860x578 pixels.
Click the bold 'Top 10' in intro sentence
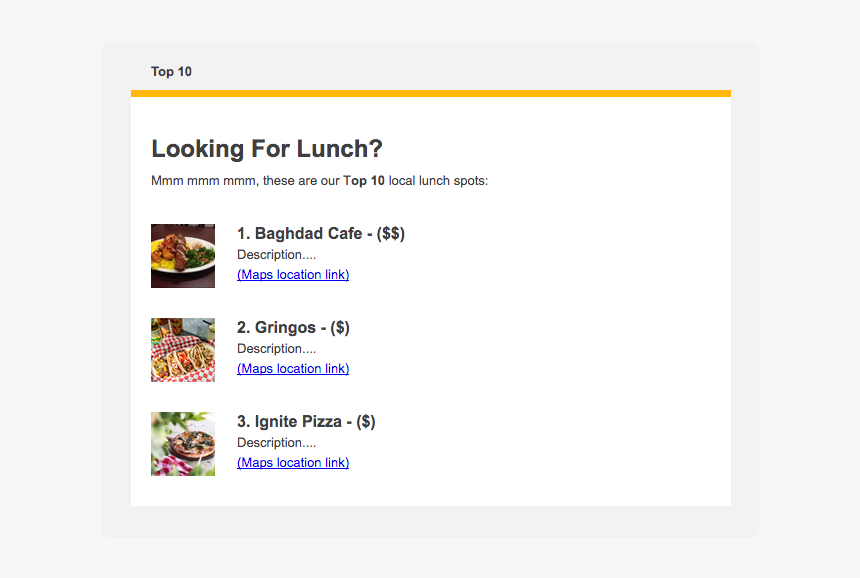click(364, 181)
